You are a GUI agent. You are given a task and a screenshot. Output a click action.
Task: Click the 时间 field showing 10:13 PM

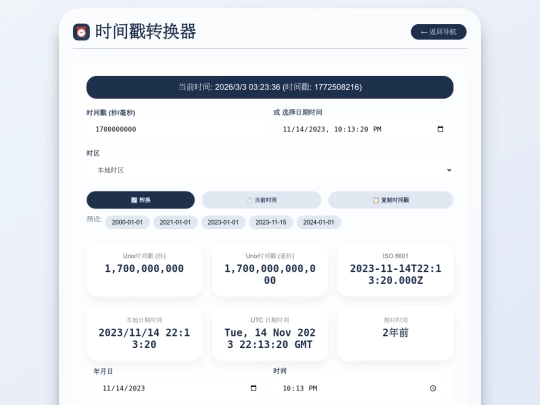point(359,388)
